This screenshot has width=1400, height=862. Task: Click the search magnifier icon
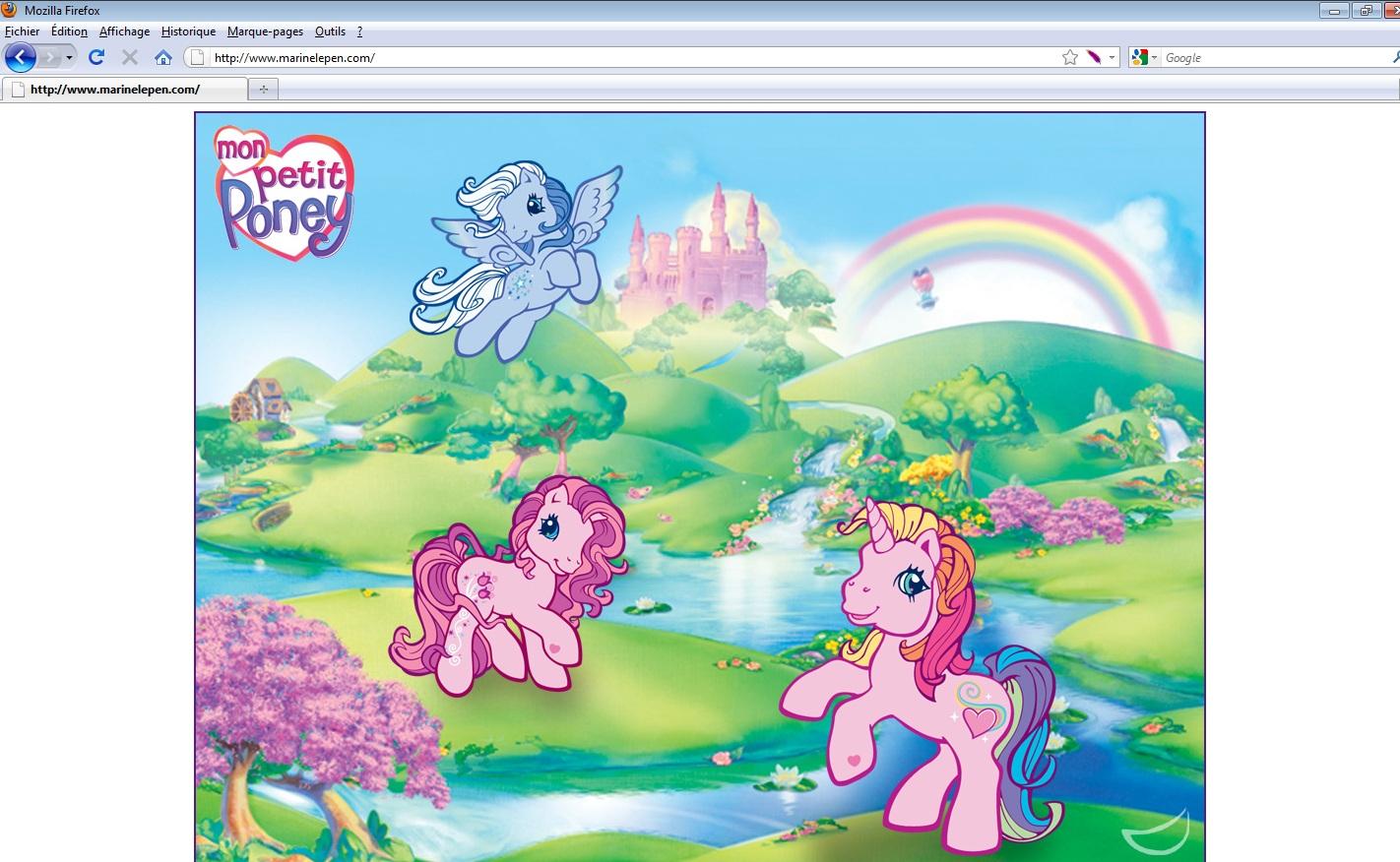tap(1395, 57)
